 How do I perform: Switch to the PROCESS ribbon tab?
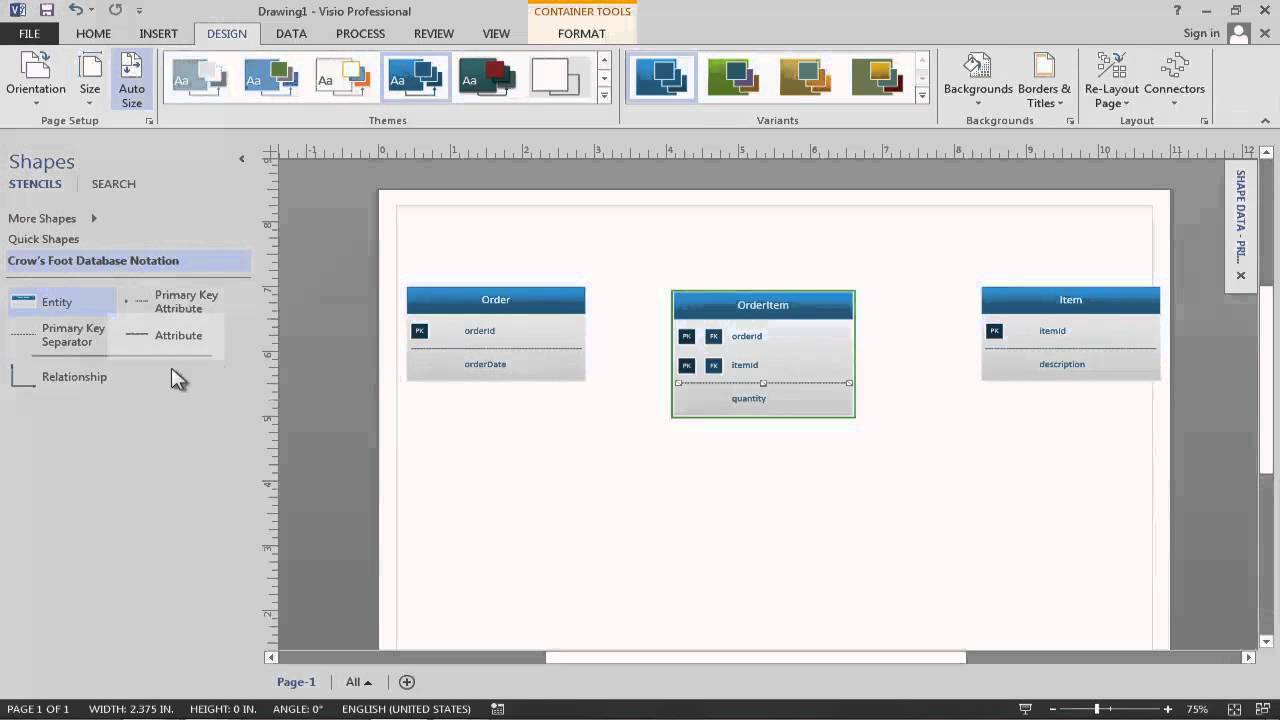coord(360,33)
